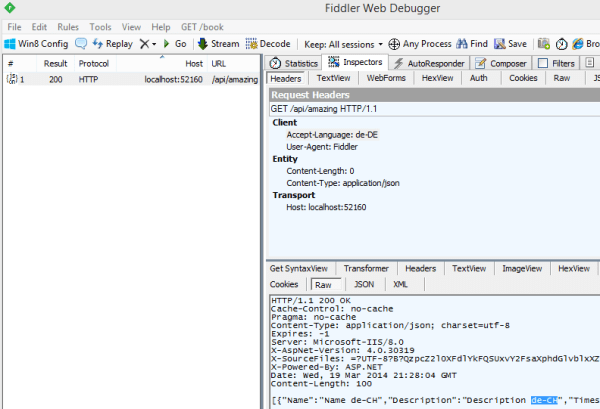
Task: Open the Keep: All sessions dropdown
Action: point(342,44)
